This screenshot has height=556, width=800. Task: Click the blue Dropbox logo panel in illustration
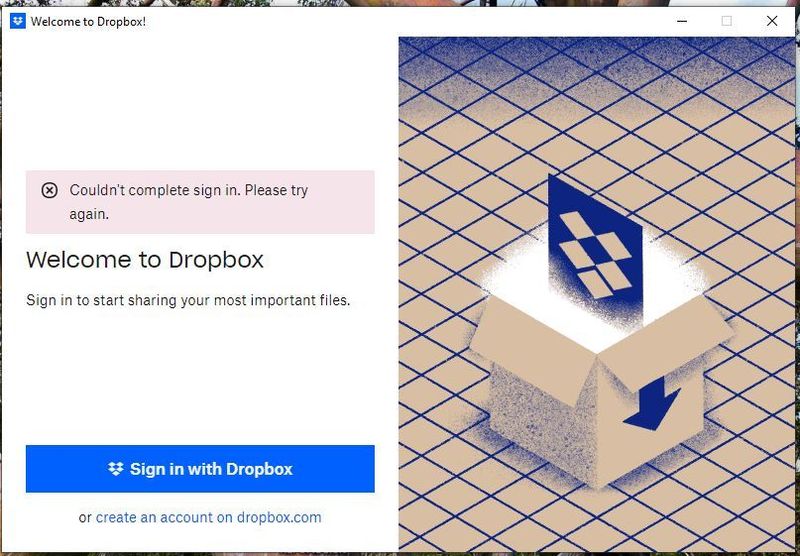click(595, 250)
